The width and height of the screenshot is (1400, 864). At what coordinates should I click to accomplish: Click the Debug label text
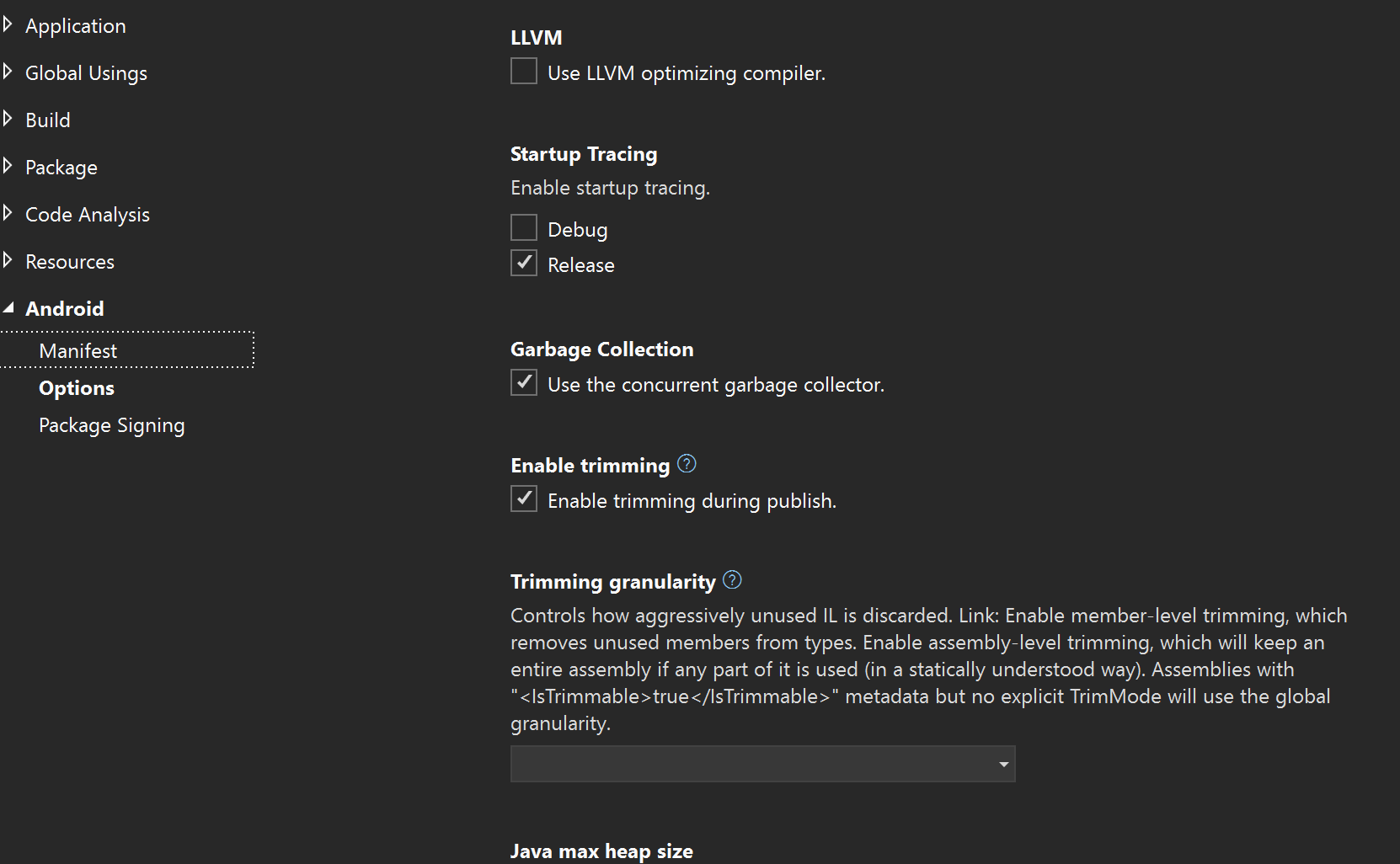(578, 230)
